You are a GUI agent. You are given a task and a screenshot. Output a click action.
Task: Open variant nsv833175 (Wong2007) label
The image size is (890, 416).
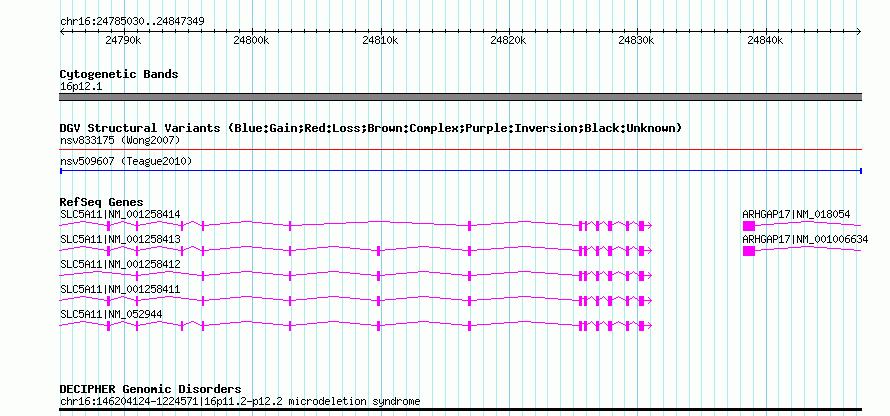pyautogui.click(x=120, y=140)
